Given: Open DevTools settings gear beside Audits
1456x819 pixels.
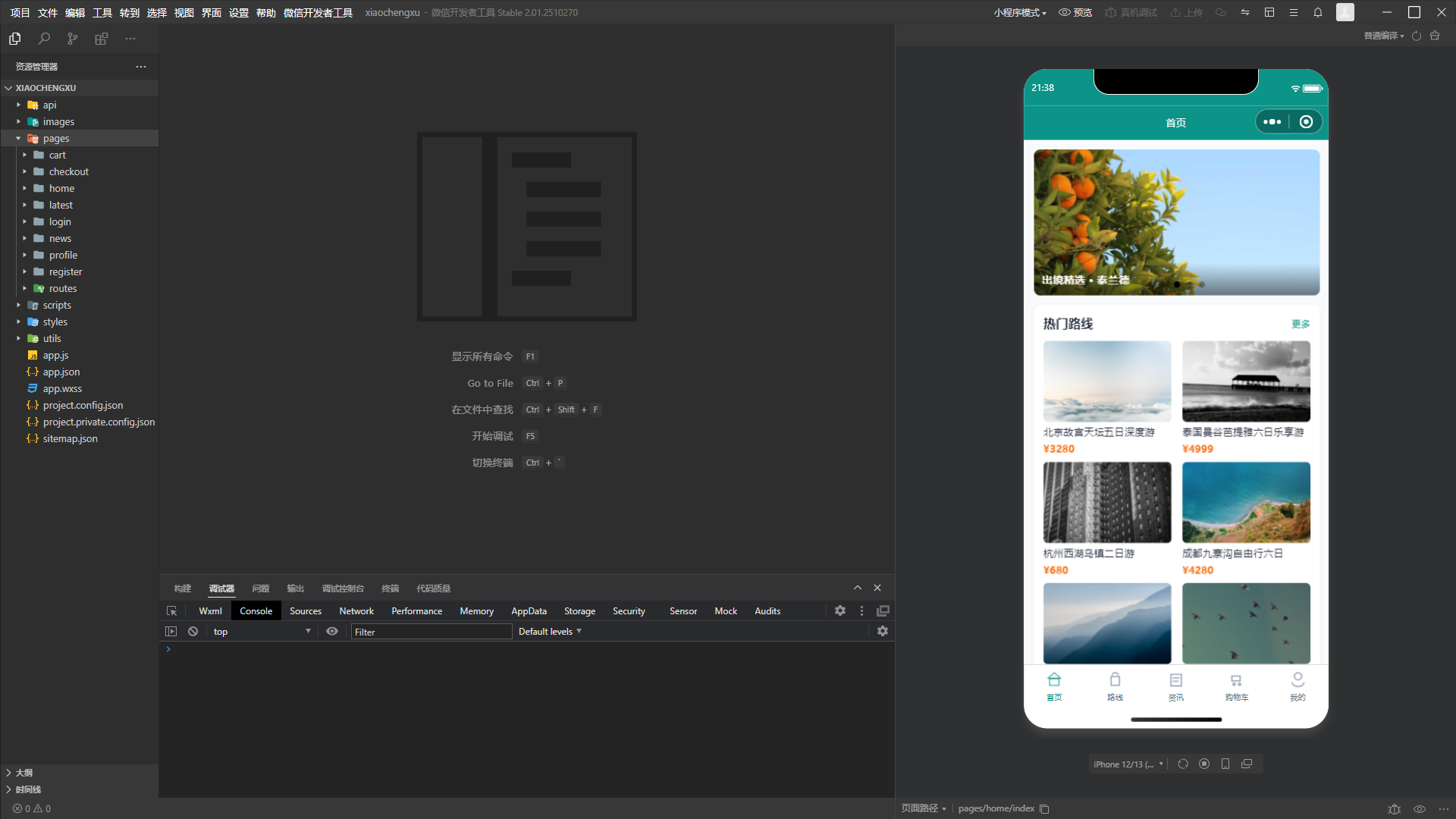Looking at the screenshot, I should coord(840,610).
